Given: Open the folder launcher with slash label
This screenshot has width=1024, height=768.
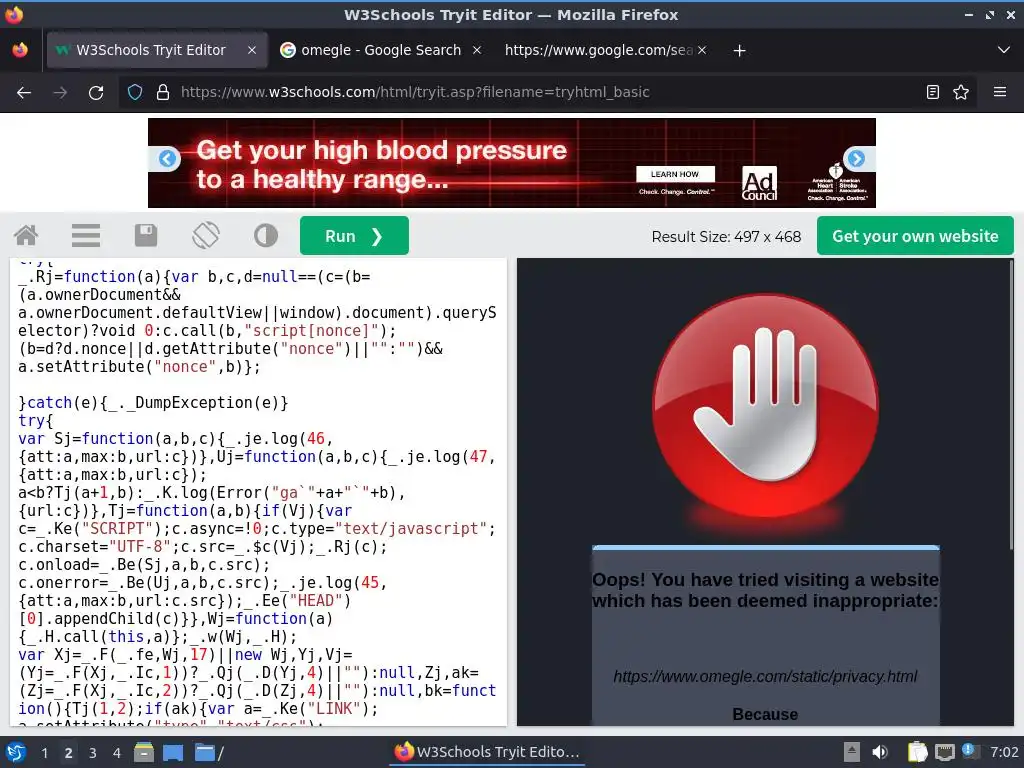Looking at the screenshot, I should (209, 753).
